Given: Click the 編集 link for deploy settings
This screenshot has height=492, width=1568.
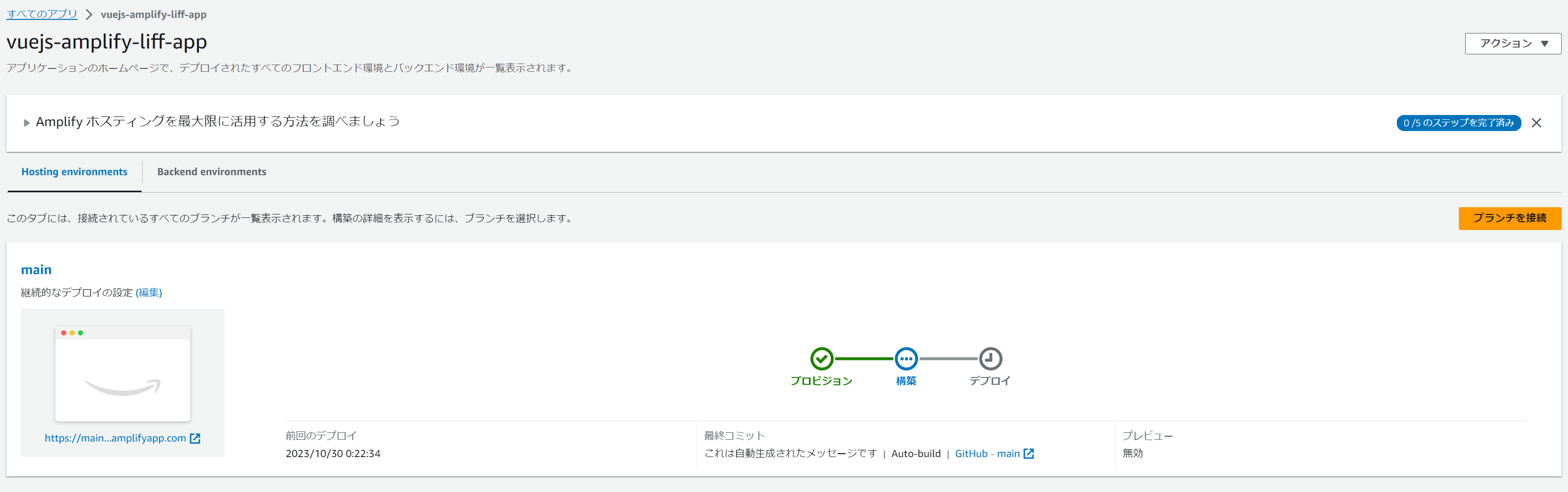Looking at the screenshot, I should coord(148,292).
